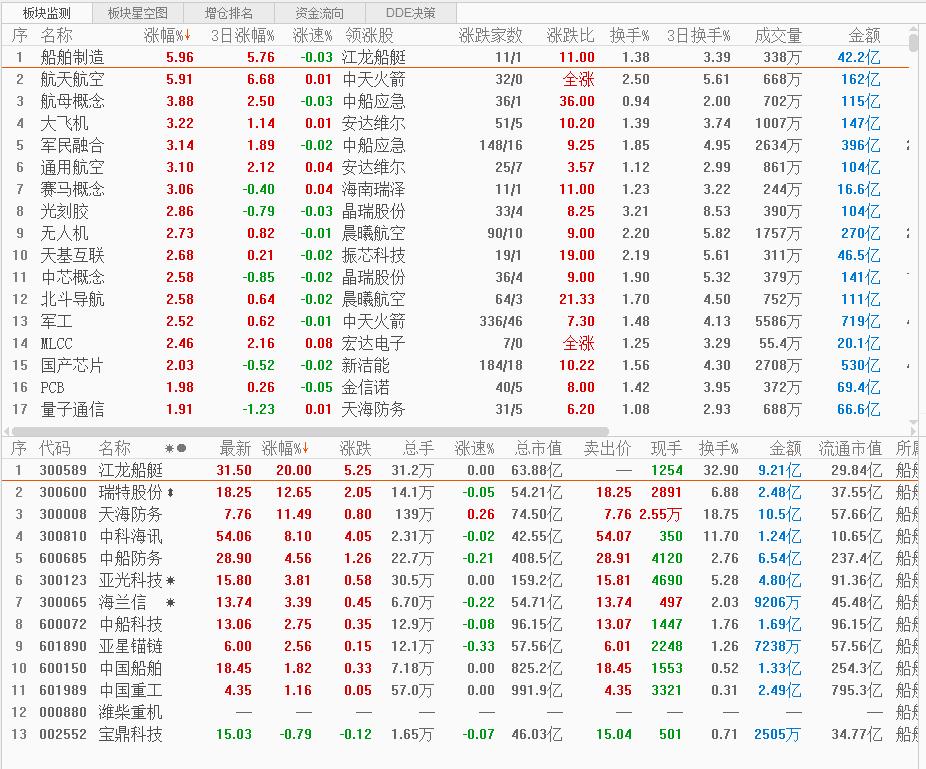Open stock 中科海讯

pyautogui.click(x=461, y=536)
